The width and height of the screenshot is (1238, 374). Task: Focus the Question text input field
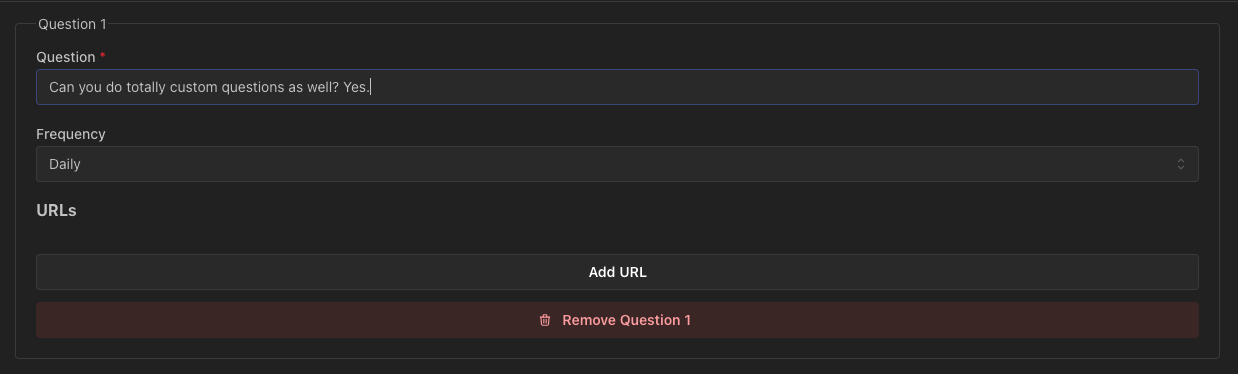coord(617,87)
